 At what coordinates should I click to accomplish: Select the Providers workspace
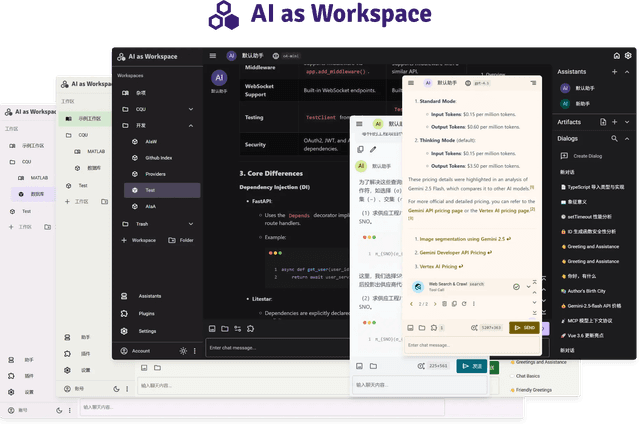pos(162,174)
